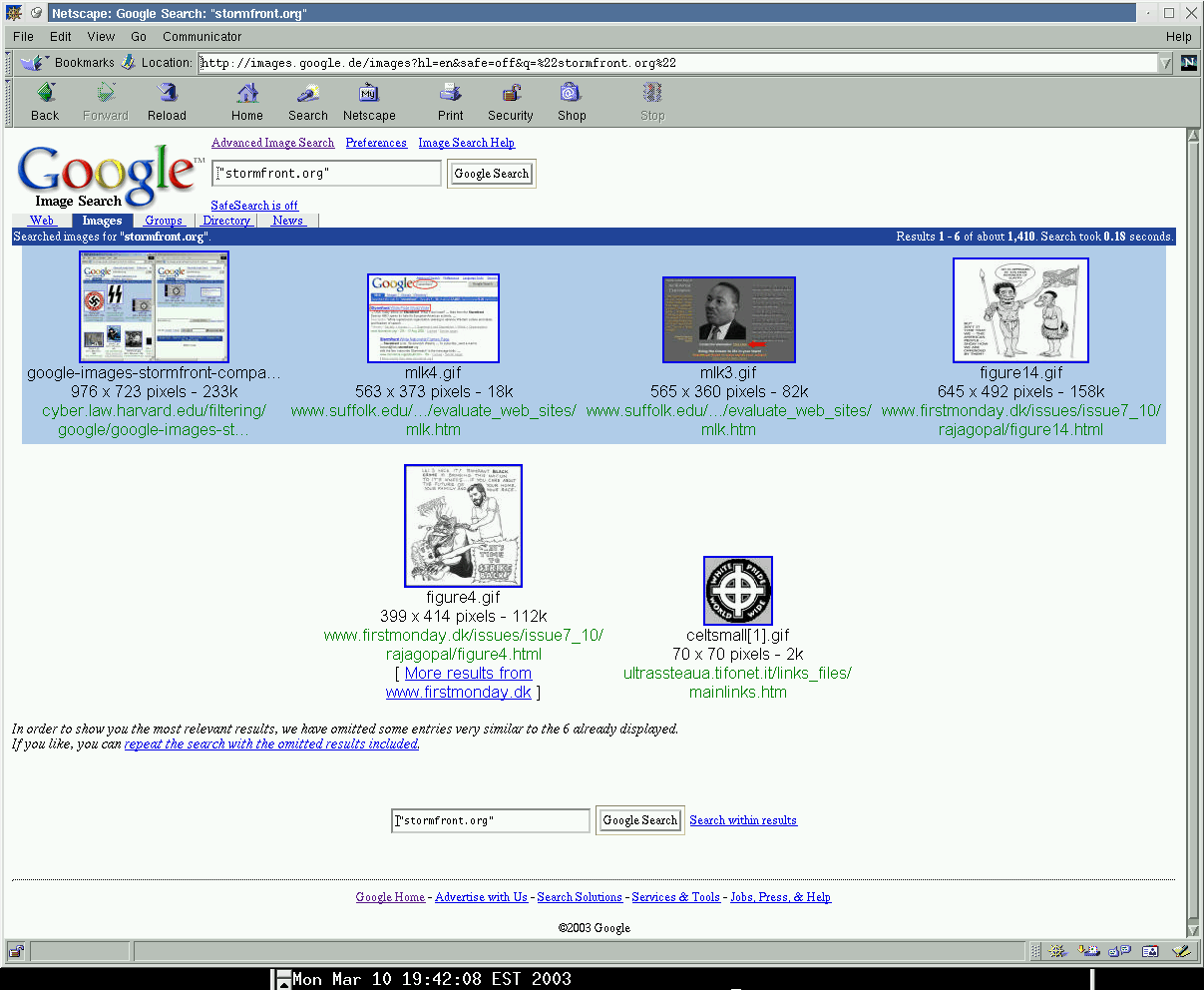The image size is (1204, 990).
Task: Click the top Google Search button
Action: 491,174
